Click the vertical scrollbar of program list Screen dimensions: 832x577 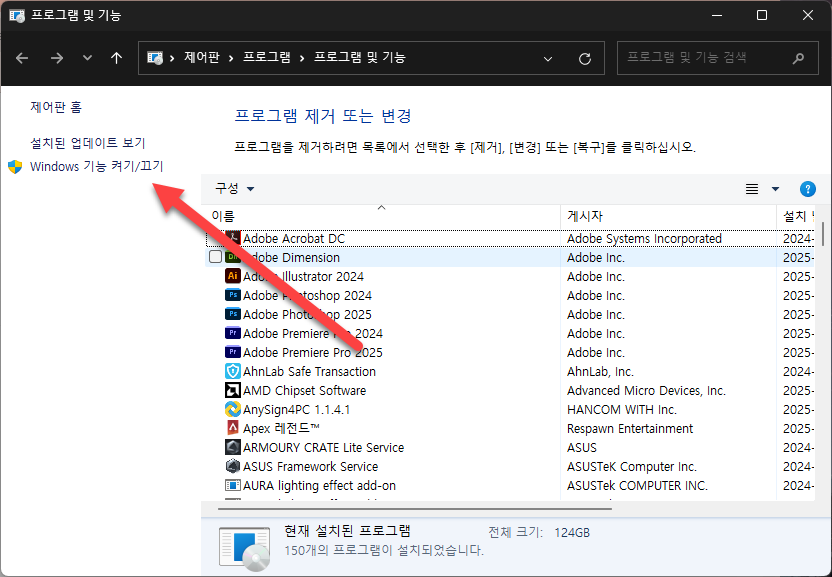(823, 232)
